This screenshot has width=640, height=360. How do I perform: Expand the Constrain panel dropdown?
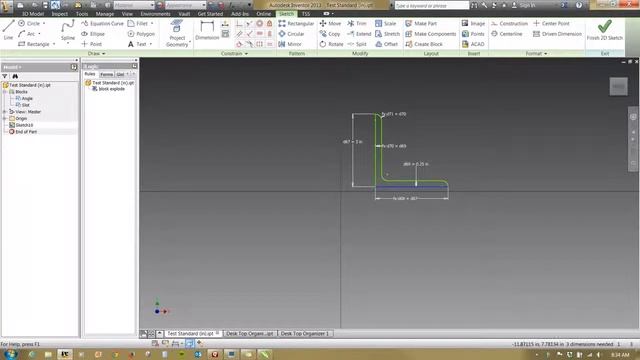(234, 53)
